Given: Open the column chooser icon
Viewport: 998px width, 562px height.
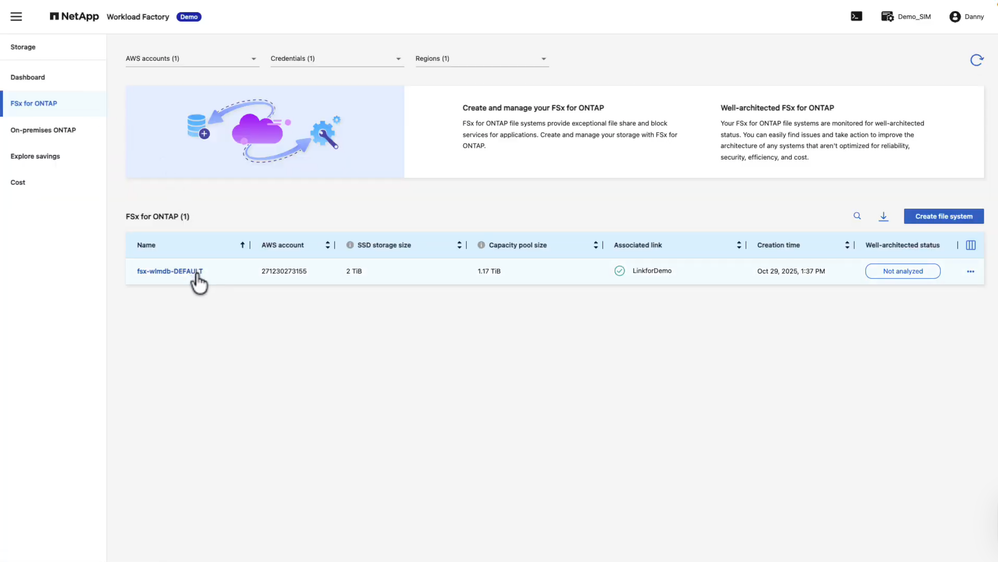Looking at the screenshot, I should click(x=971, y=245).
